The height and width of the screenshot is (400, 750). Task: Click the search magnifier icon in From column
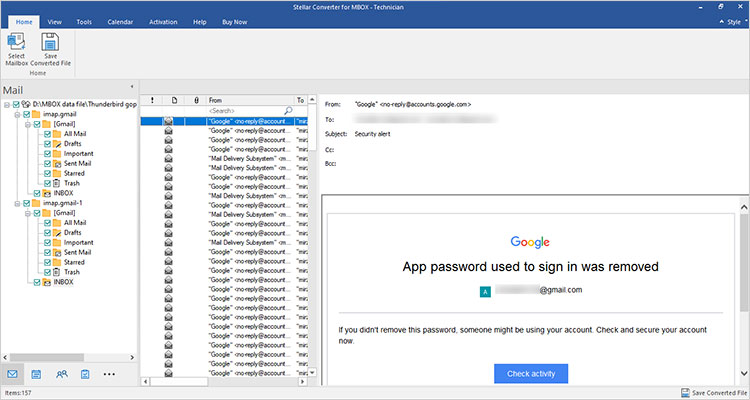click(x=288, y=111)
